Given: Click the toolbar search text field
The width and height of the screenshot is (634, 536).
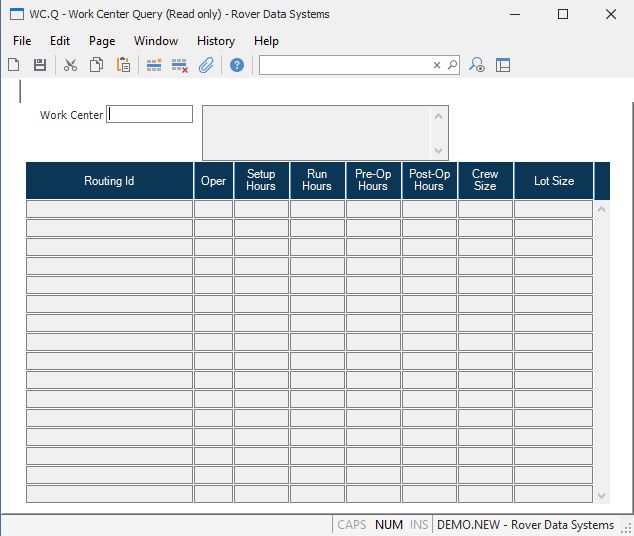Looking at the screenshot, I should point(345,65).
